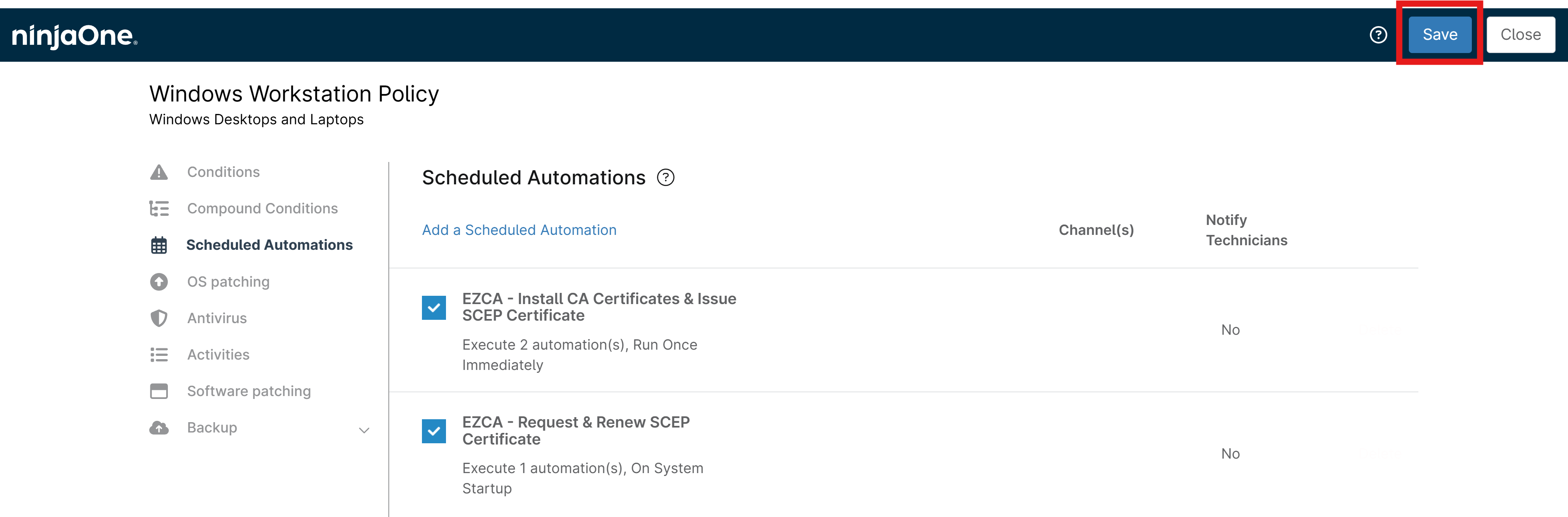Open Compound Conditions in the sidebar
Viewport: 1568px width, 517px height.
tap(262, 209)
